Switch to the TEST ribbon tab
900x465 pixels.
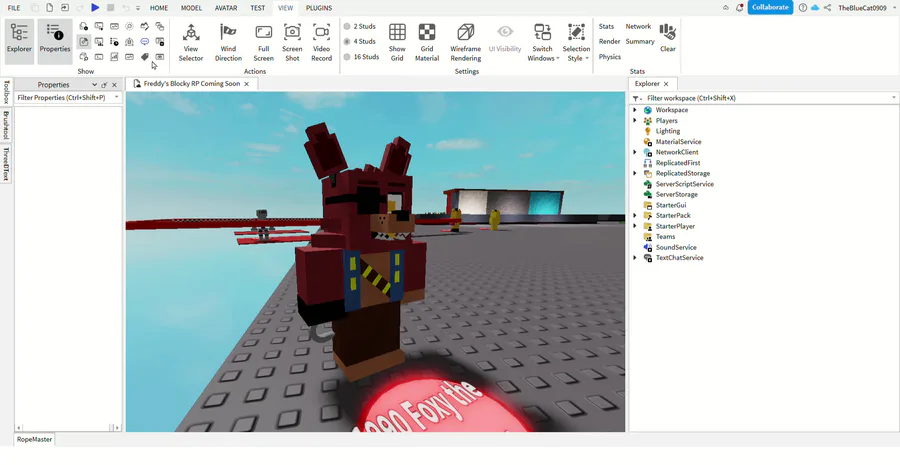coord(258,8)
